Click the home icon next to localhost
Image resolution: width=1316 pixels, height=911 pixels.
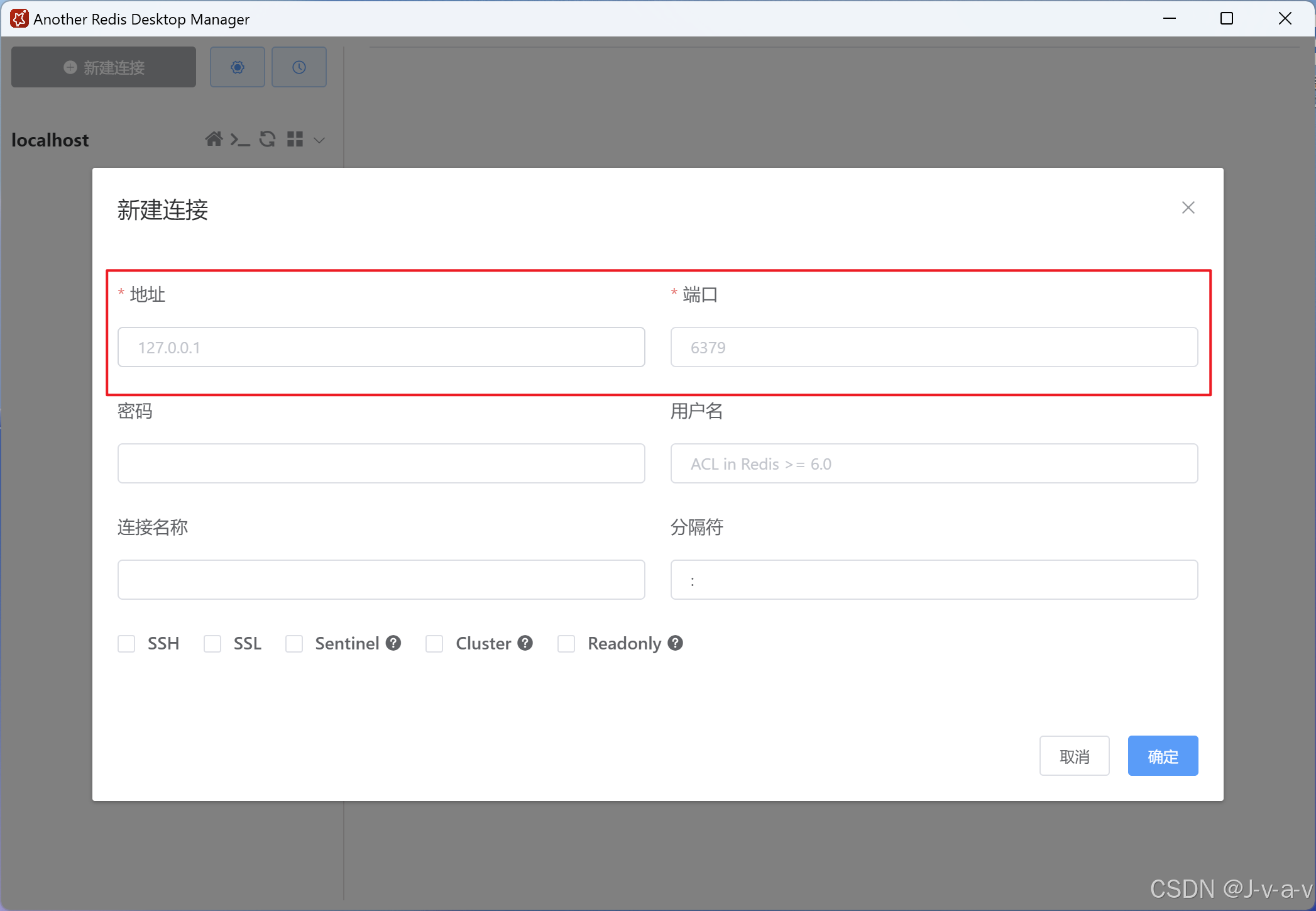pos(214,139)
